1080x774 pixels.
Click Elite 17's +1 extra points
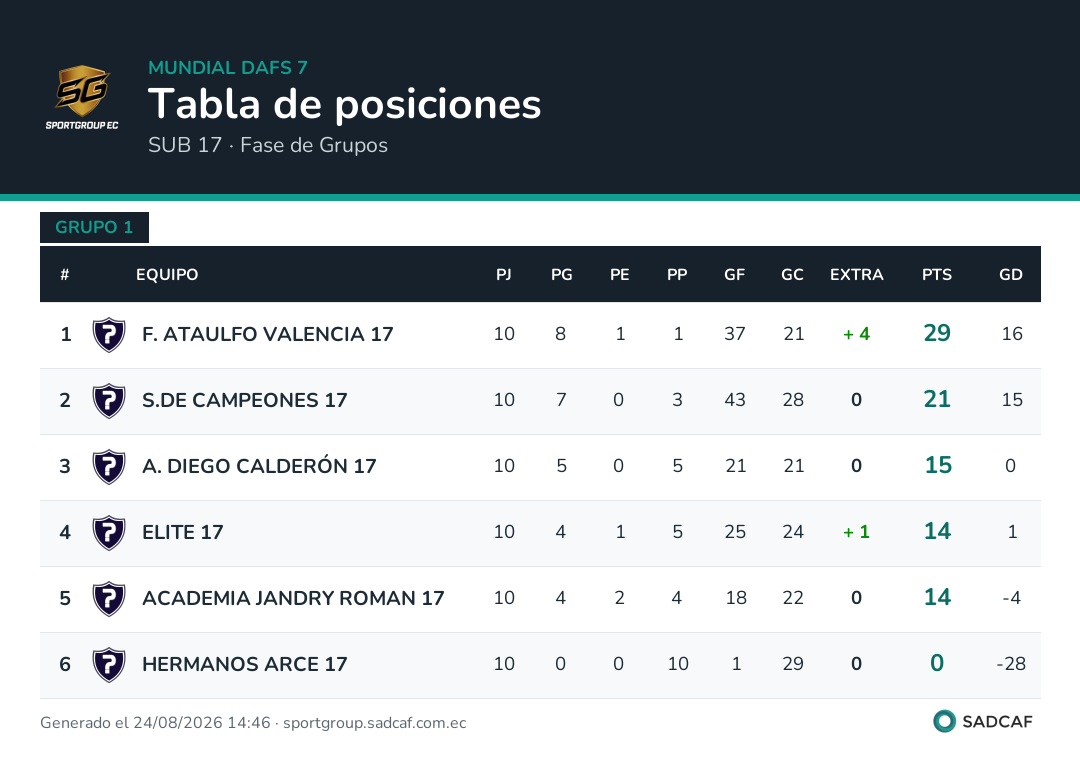click(856, 532)
